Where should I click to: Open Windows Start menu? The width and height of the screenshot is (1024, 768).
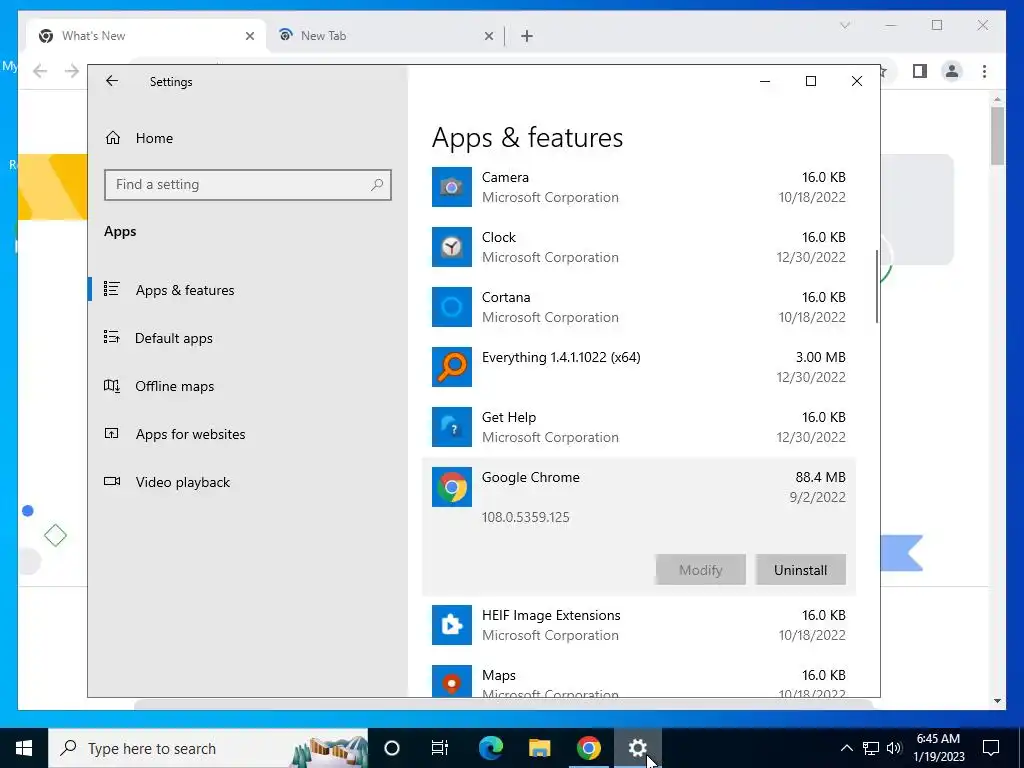click(x=24, y=748)
